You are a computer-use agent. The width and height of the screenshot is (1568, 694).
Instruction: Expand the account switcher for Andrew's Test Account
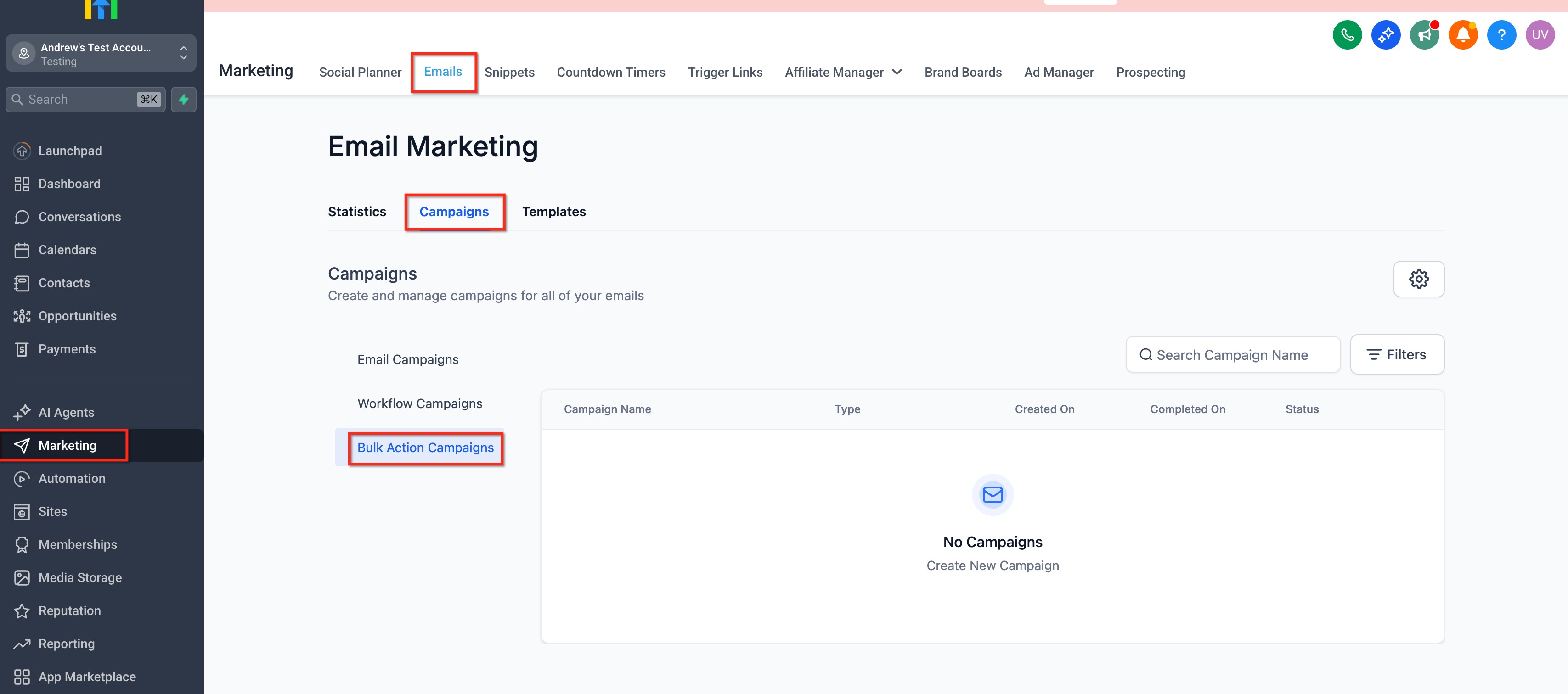click(101, 54)
